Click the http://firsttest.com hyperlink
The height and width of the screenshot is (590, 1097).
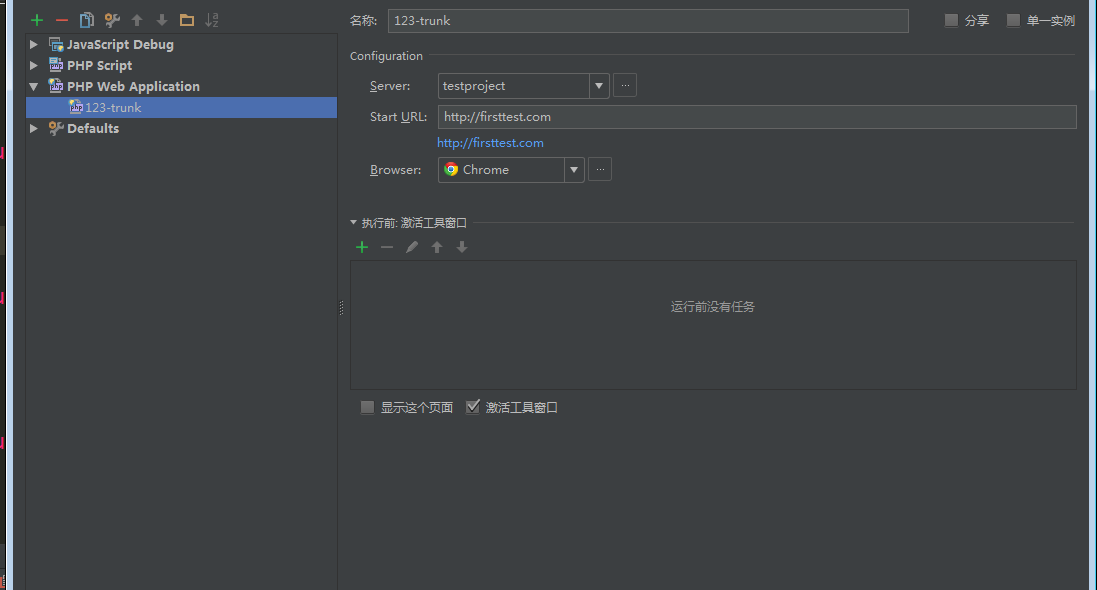point(490,143)
